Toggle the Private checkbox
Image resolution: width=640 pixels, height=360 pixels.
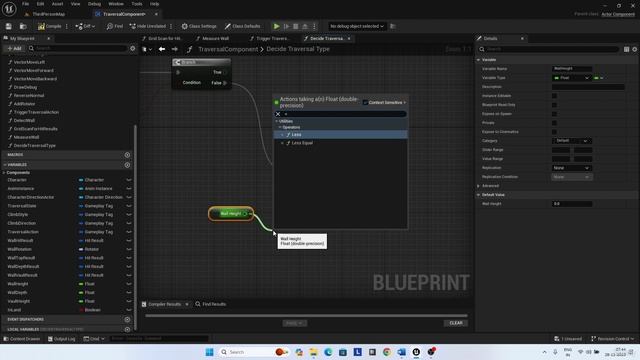click(x=554, y=123)
